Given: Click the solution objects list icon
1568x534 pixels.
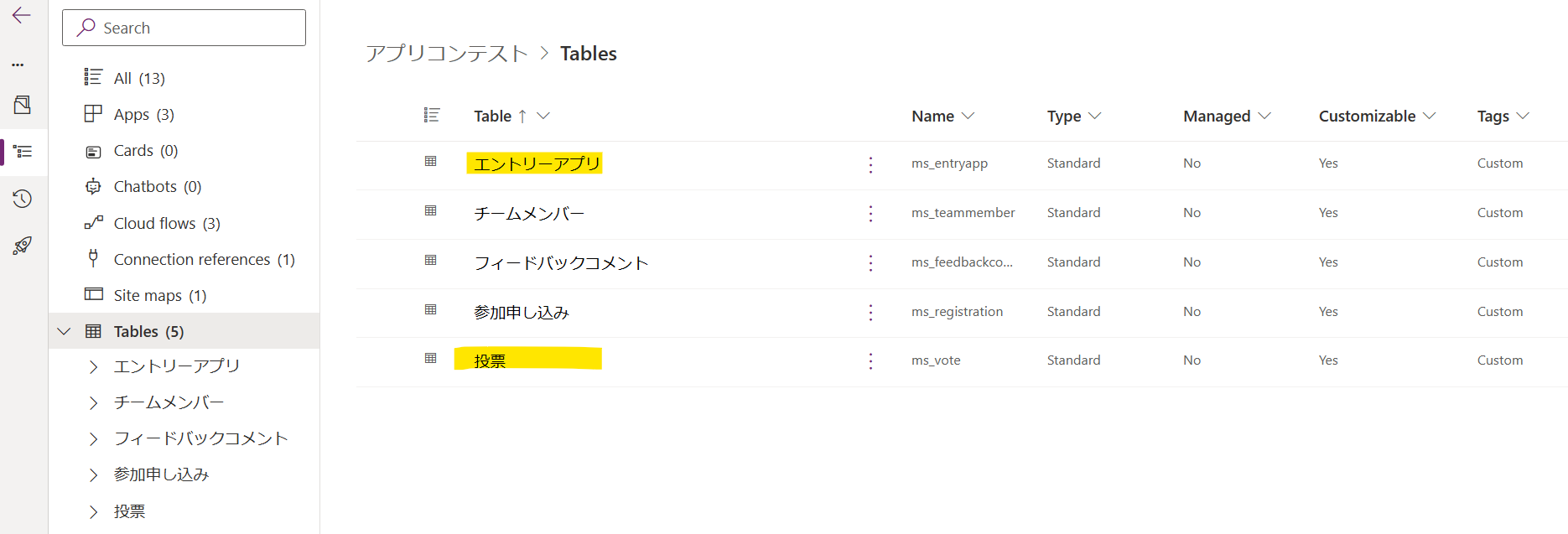Looking at the screenshot, I should pos(23,152).
